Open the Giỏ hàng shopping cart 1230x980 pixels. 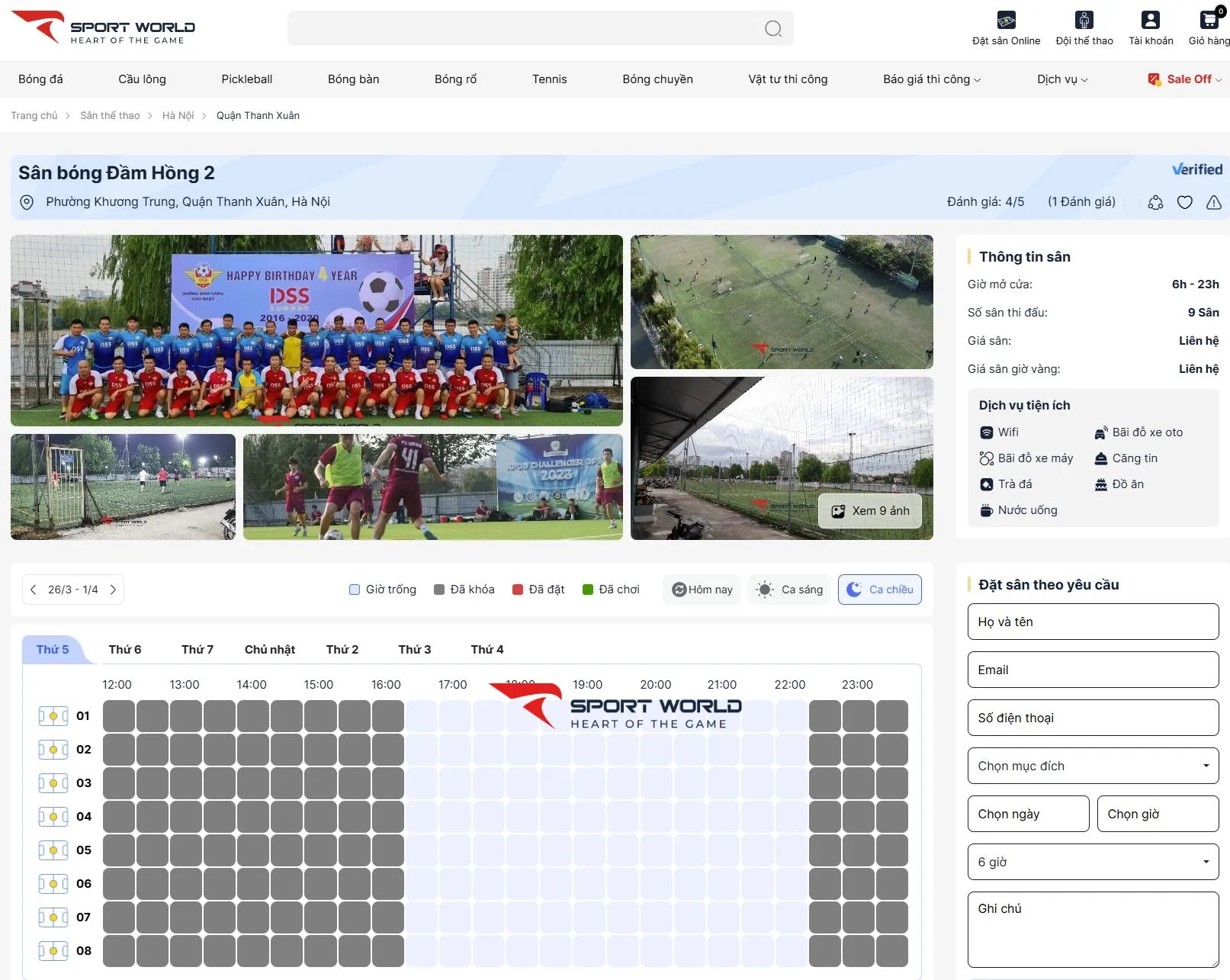click(1209, 21)
